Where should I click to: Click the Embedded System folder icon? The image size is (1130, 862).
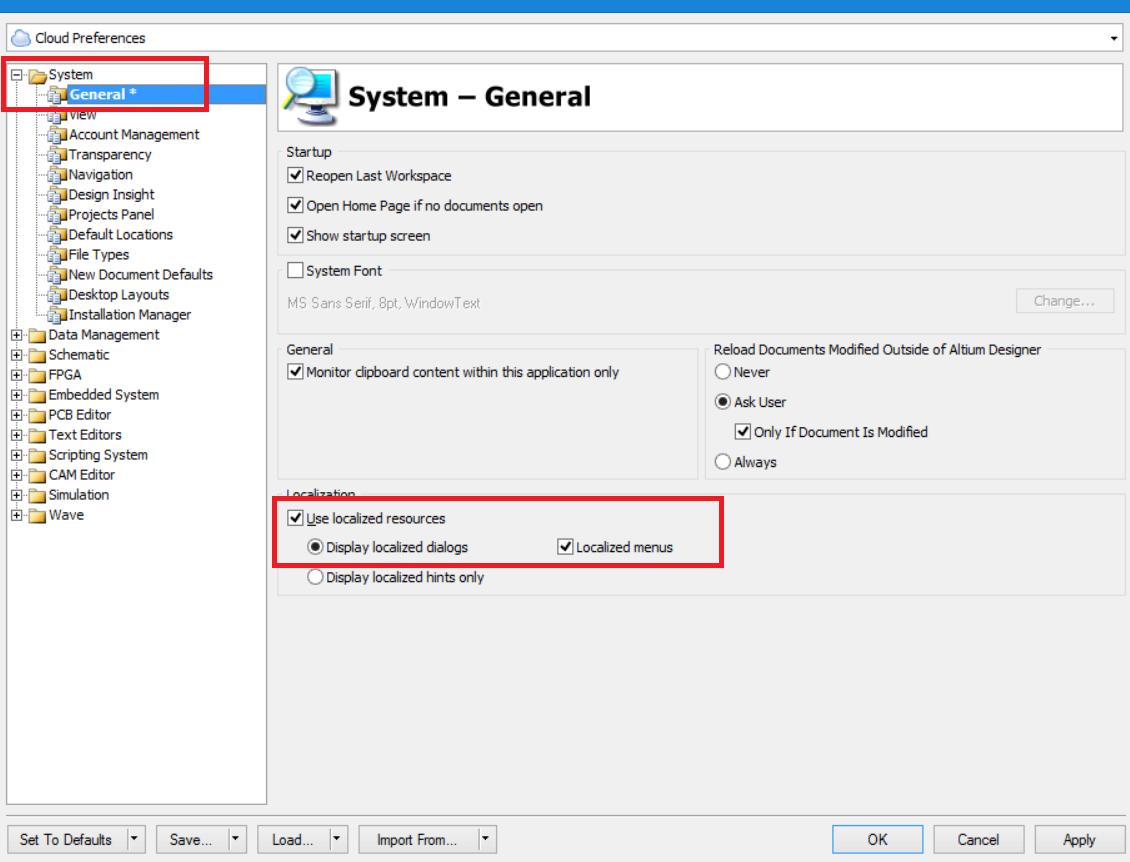[x=37, y=396]
